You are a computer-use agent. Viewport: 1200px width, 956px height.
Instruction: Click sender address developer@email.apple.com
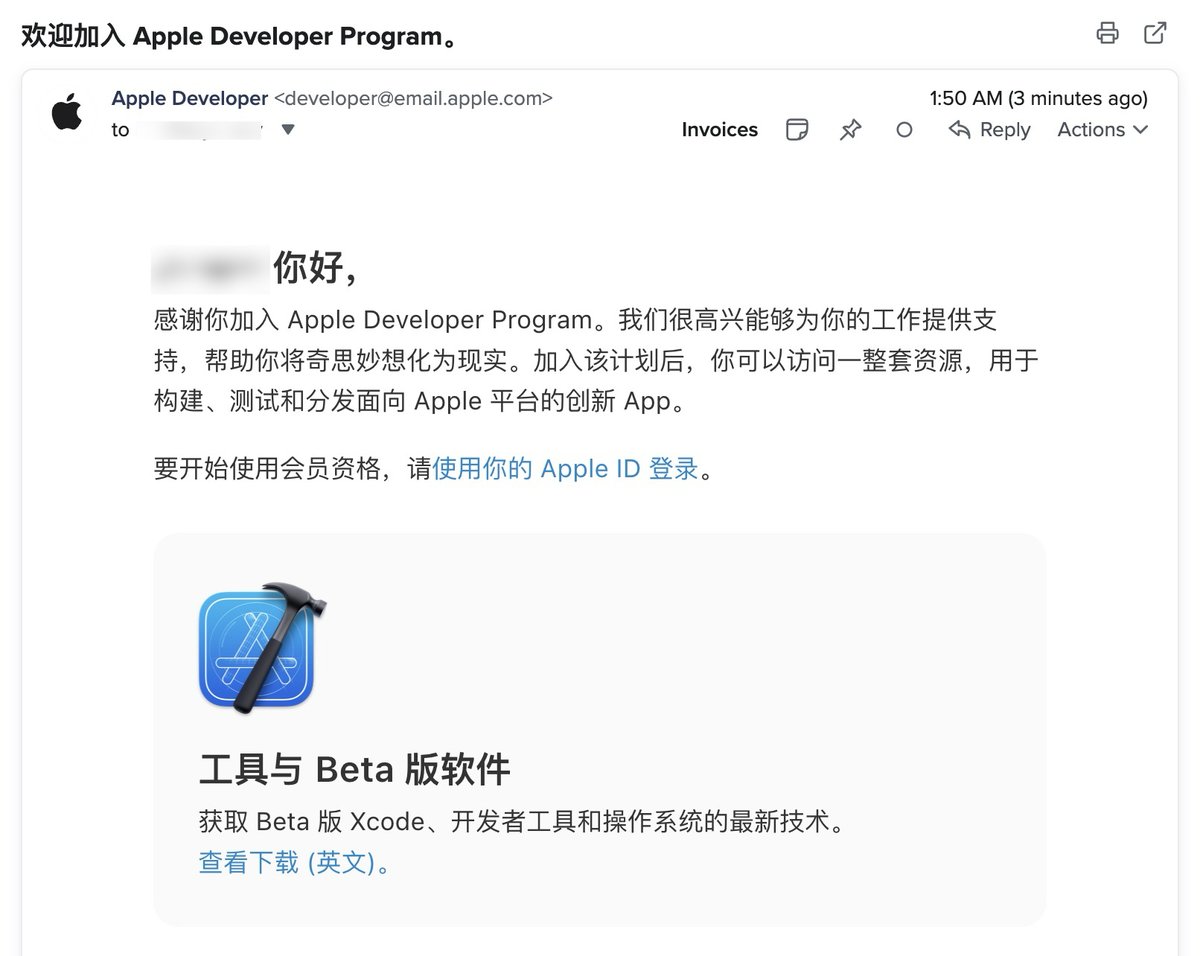click(413, 98)
